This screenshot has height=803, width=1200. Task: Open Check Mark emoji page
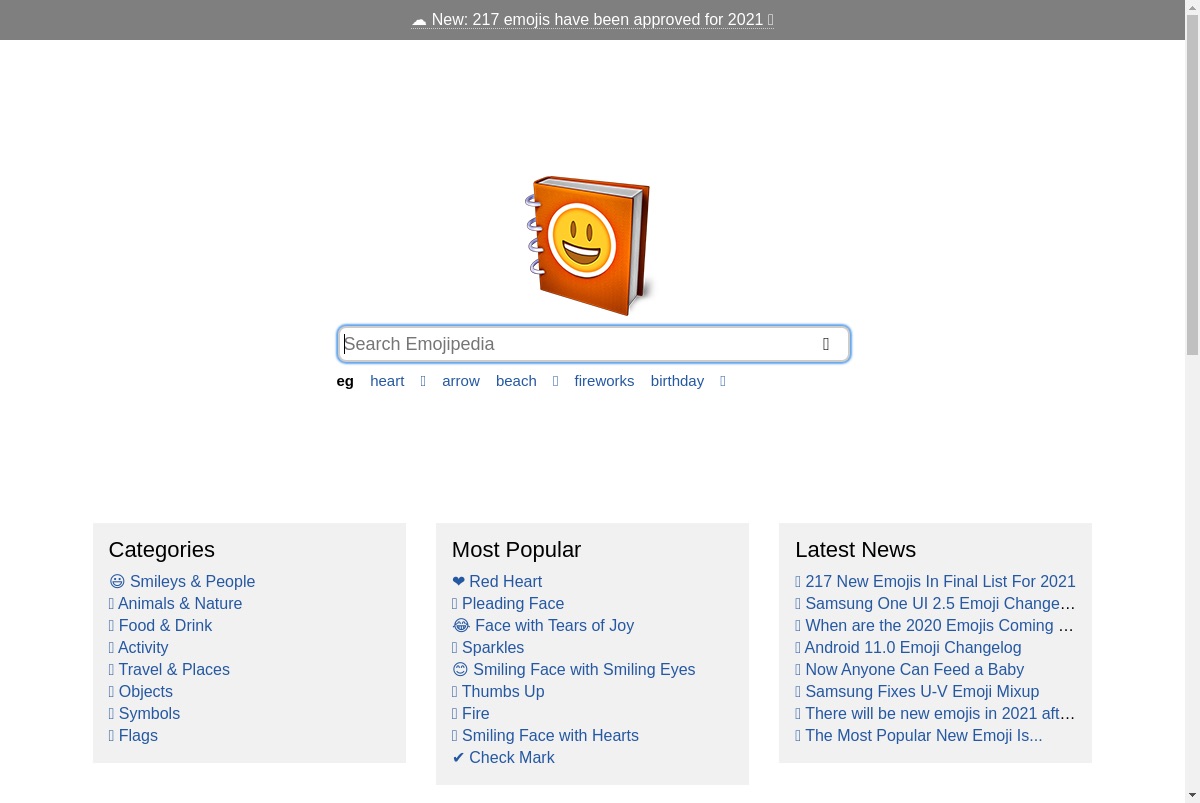coord(503,758)
